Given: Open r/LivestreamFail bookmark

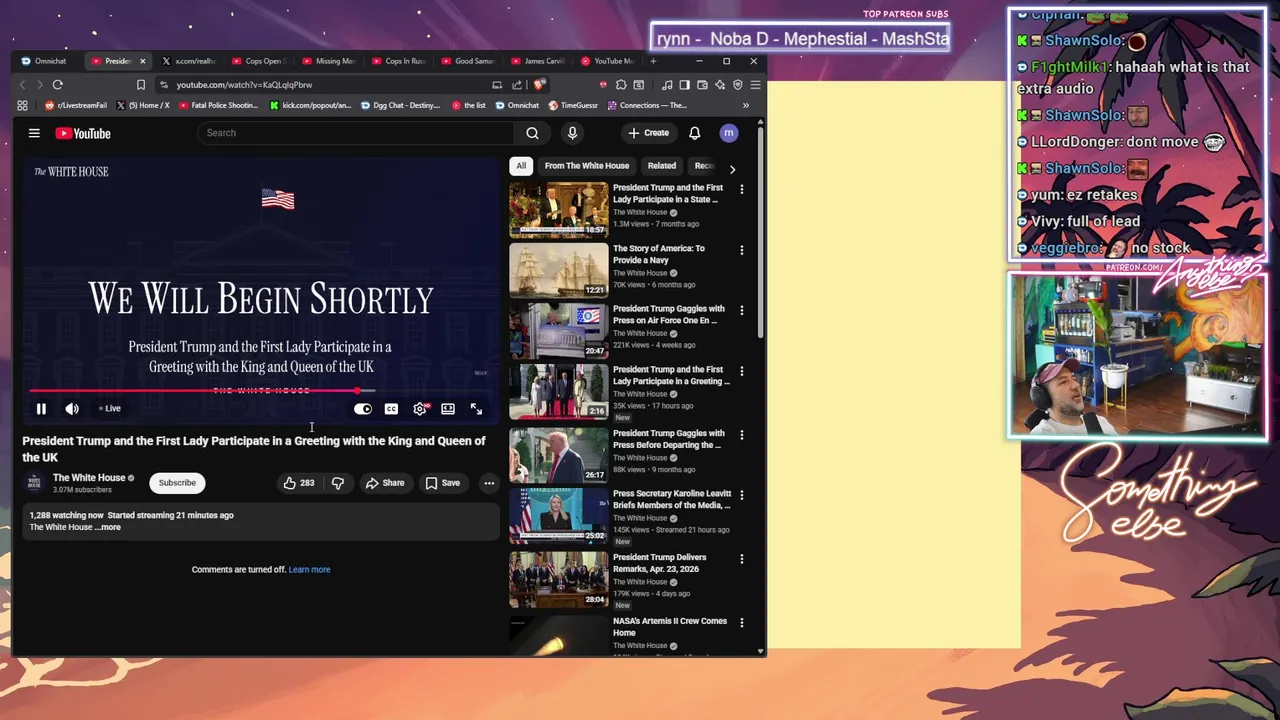Looking at the screenshot, I should click(x=76, y=105).
